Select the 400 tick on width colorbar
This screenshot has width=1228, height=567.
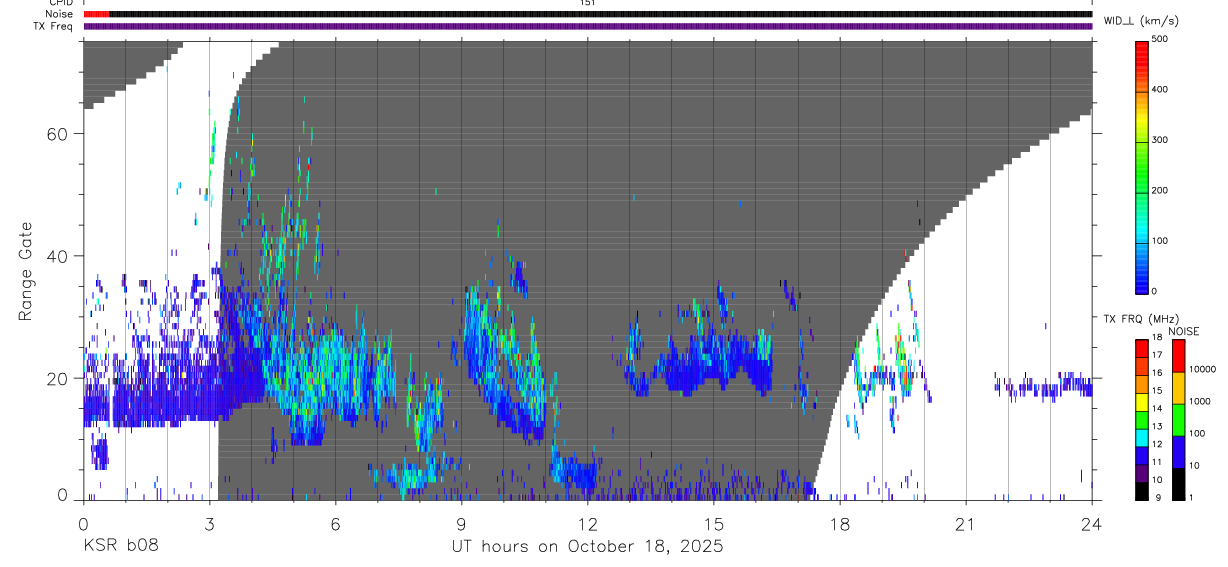pyautogui.click(x=1161, y=90)
